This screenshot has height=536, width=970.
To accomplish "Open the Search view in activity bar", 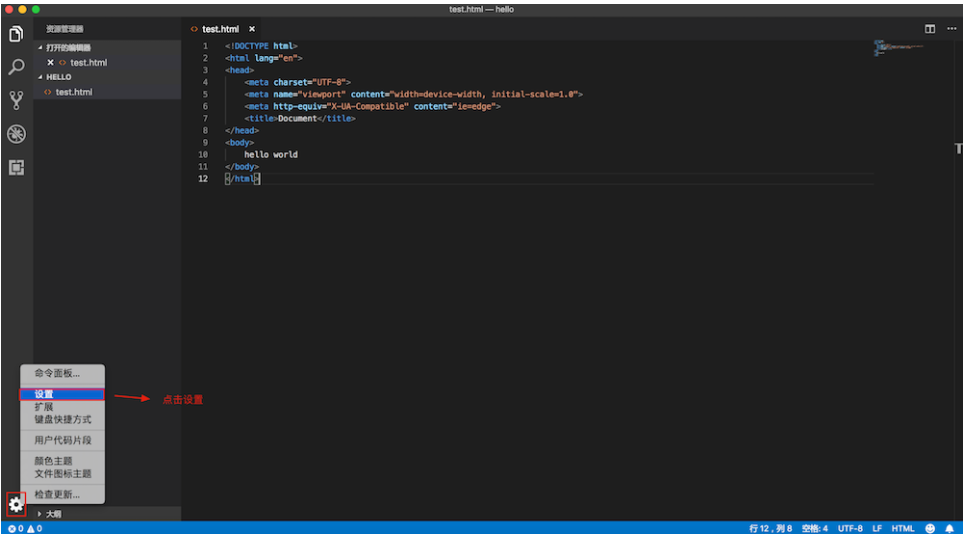I will tap(16, 67).
